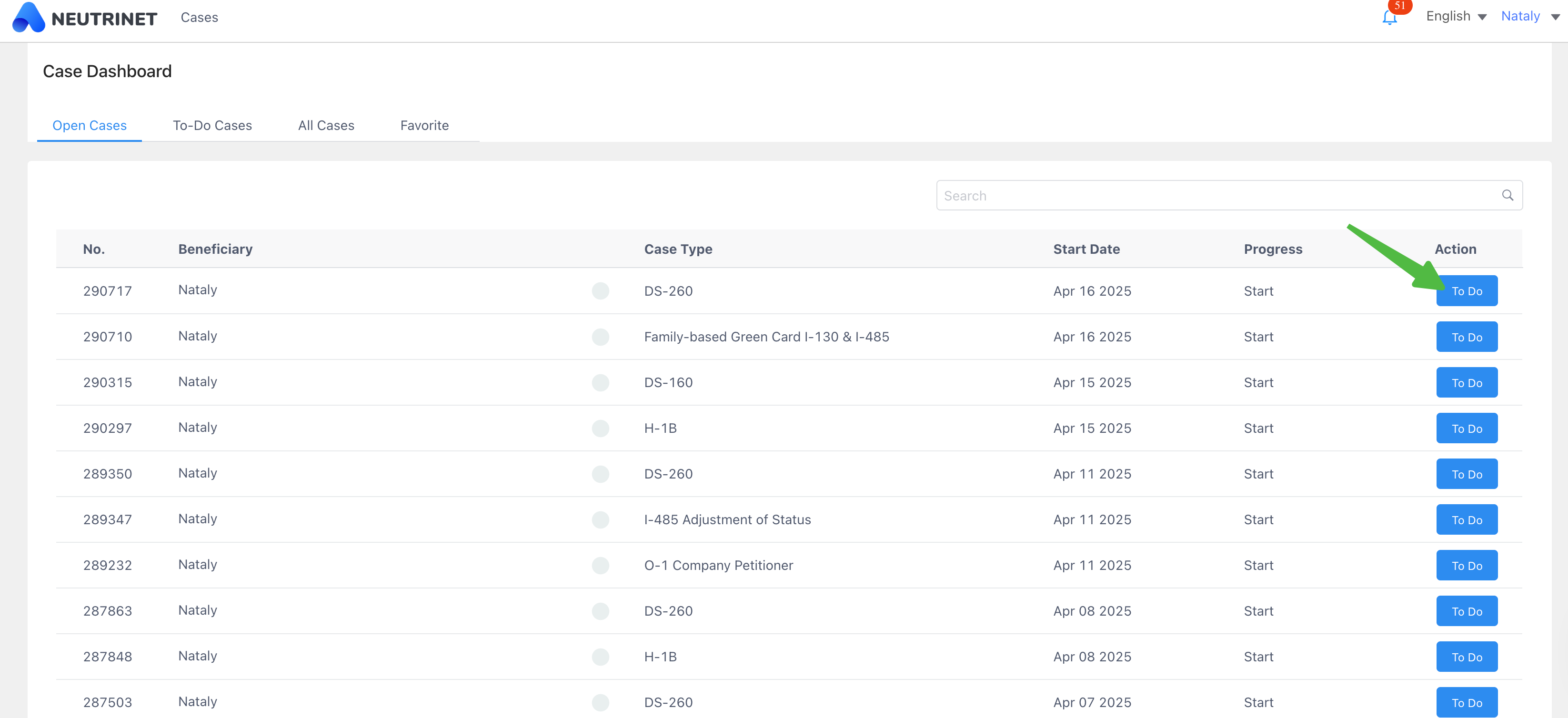Viewport: 1568px width, 718px height.
Task: Expand the English language dropdown
Action: pyautogui.click(x=1456, y=17)
